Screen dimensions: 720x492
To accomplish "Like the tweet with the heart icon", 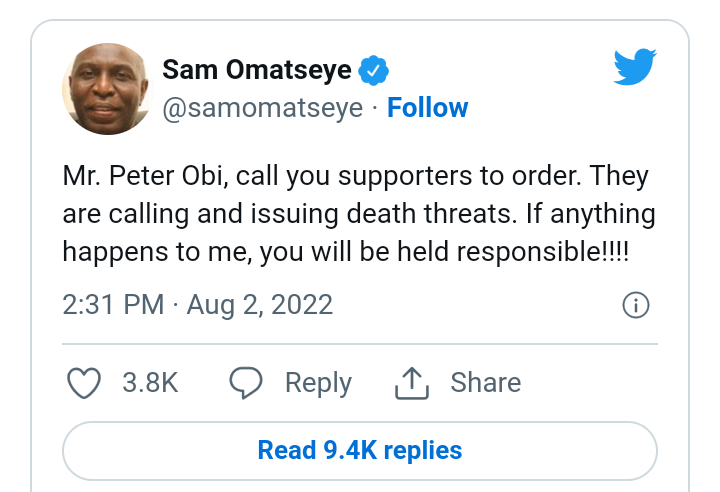I will tap(84, 383).
